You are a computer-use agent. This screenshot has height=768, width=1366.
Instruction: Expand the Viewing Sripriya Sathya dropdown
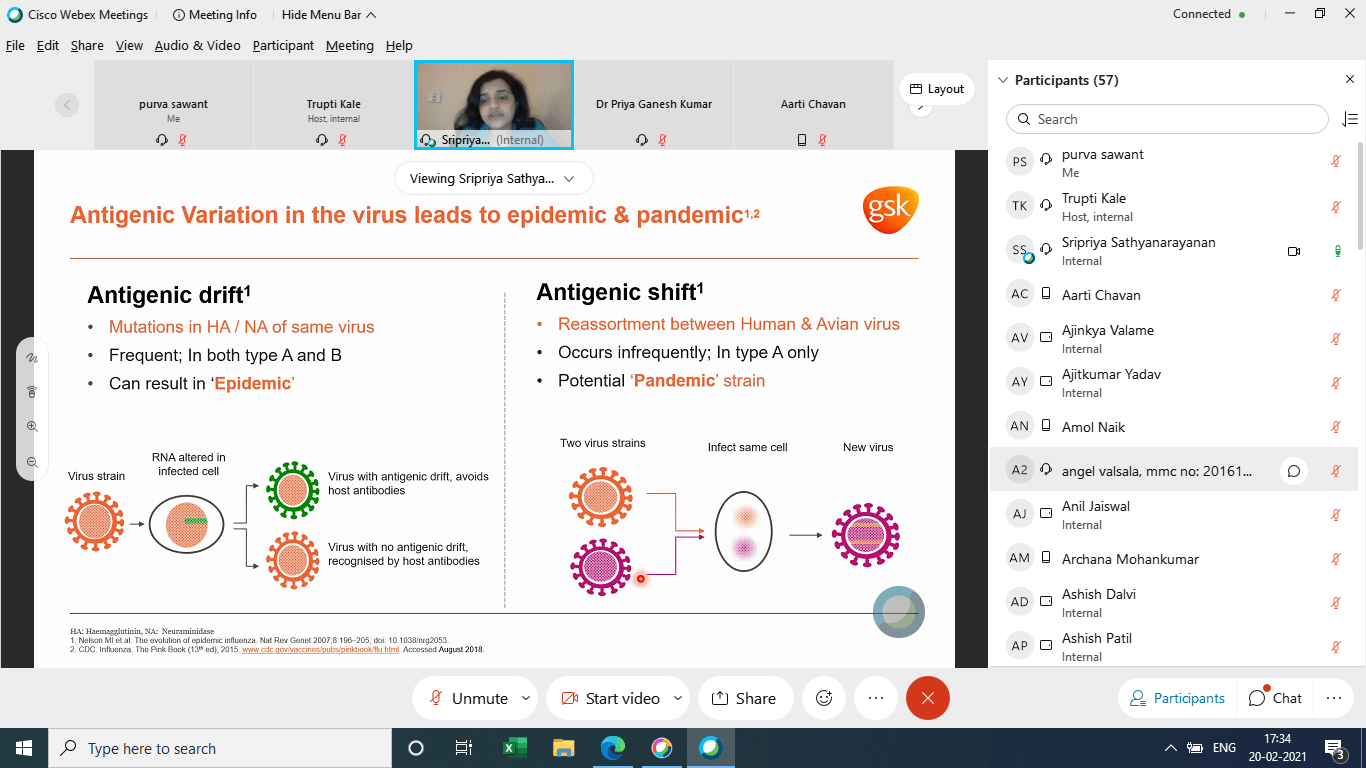(x=494, y=179)
